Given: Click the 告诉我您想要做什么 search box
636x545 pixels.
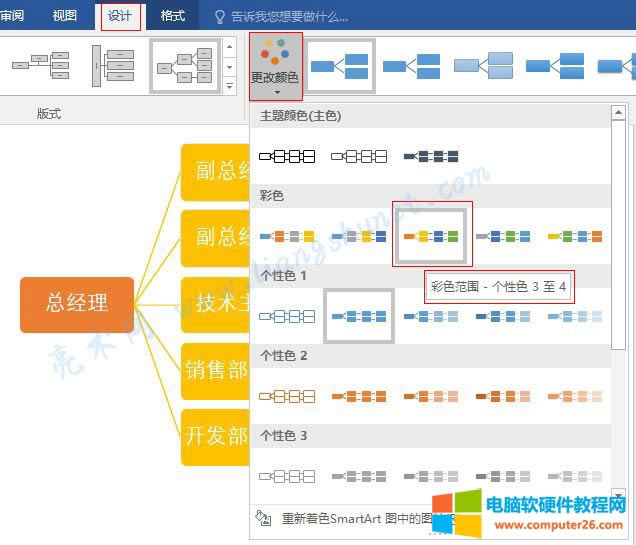Looking at the screenshot, I should pyautogui.click(x=289, y=17).
